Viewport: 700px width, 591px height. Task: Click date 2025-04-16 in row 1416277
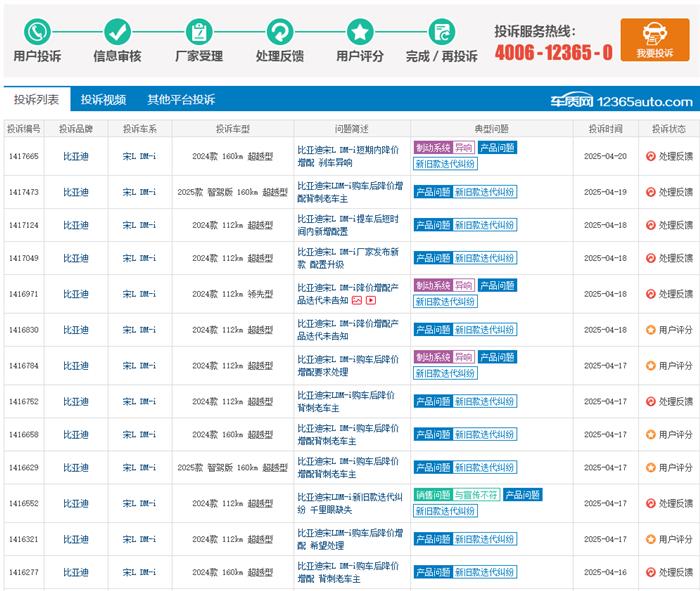point(605,572)
